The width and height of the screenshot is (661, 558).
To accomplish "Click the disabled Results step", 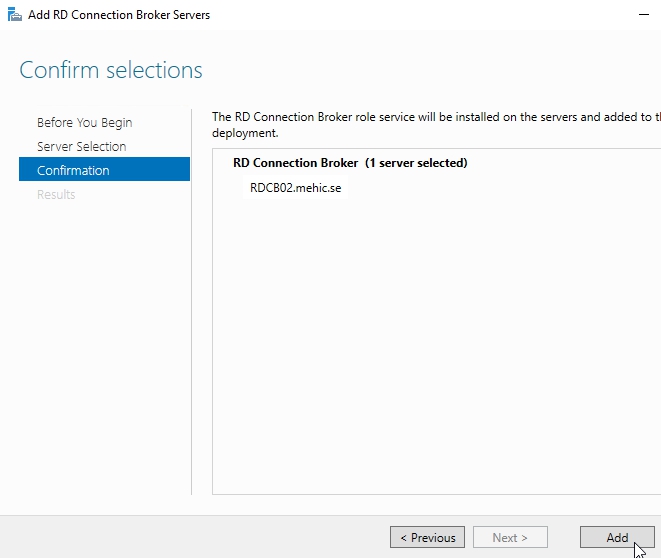I will 56,194.
